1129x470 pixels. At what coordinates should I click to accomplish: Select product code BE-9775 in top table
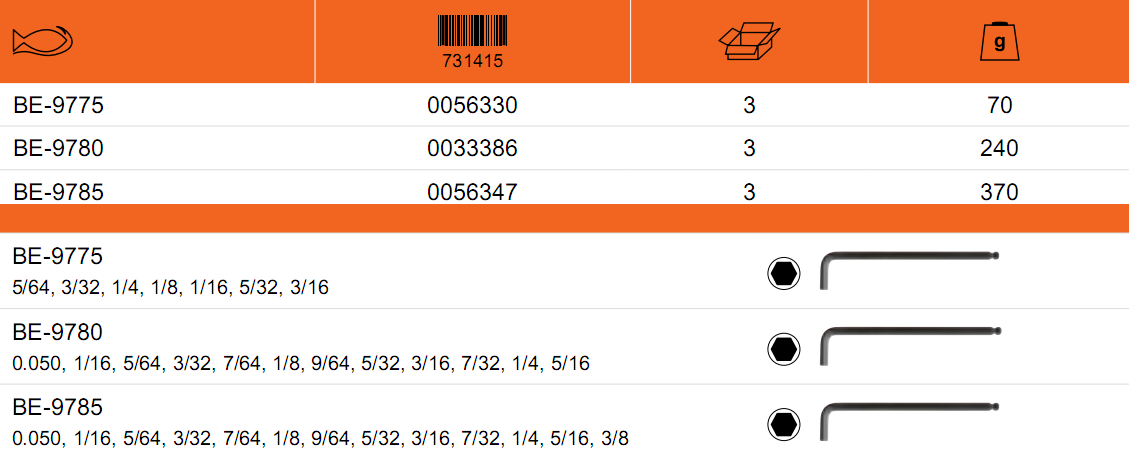(58, 106)
